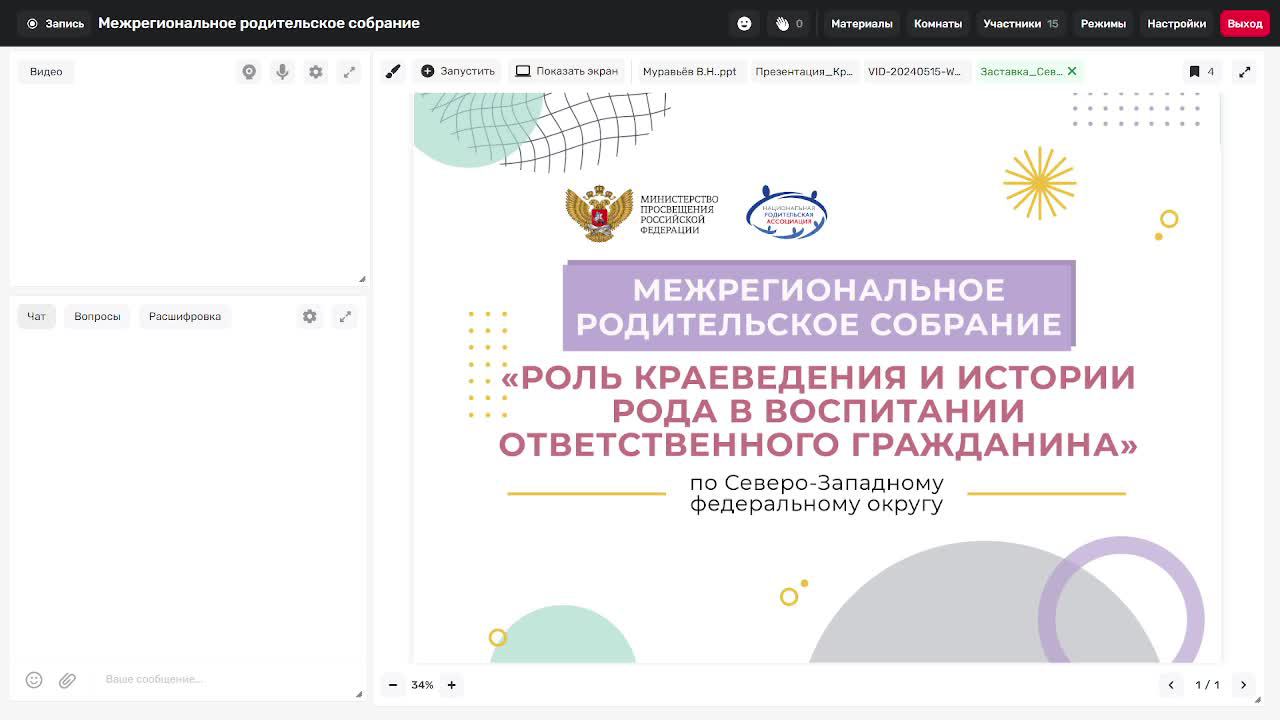Screen dimensions: 1280x720
Task: Click the meeting title Межрегиональное родительское собрание
Action: pyautogui.click(x=259, y=23)
